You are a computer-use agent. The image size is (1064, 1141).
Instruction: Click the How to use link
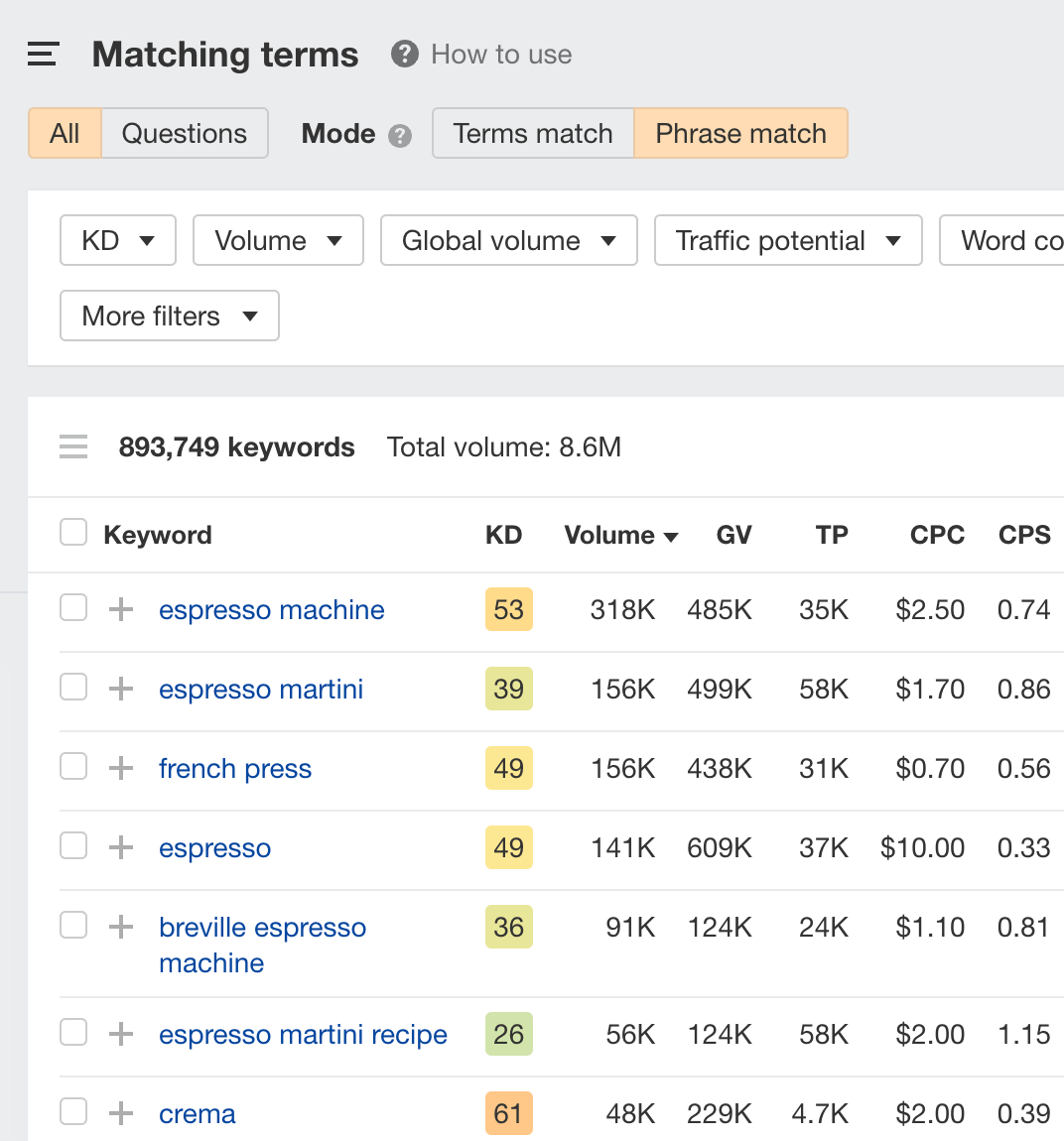click(501, 55)
